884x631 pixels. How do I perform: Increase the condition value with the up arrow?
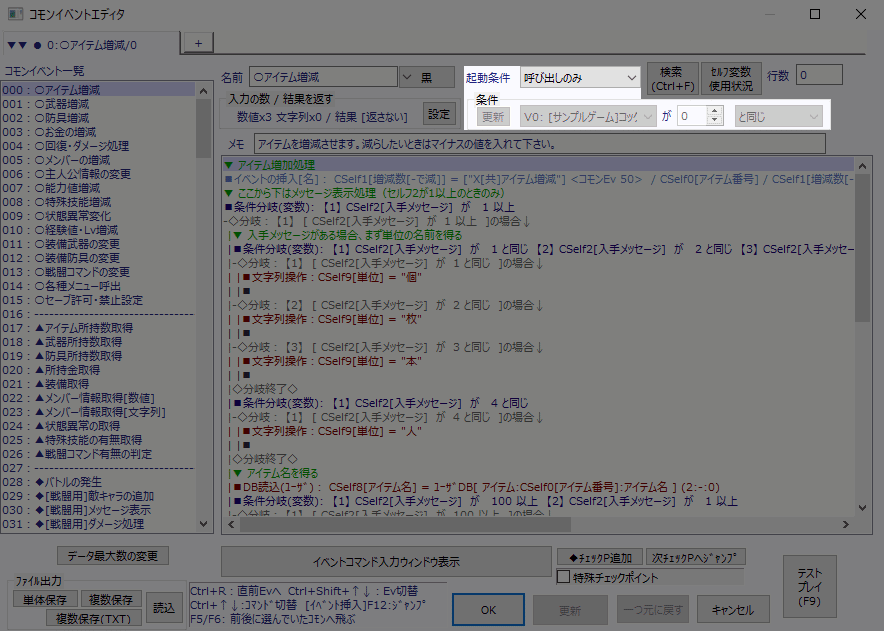tap(715, 111)
